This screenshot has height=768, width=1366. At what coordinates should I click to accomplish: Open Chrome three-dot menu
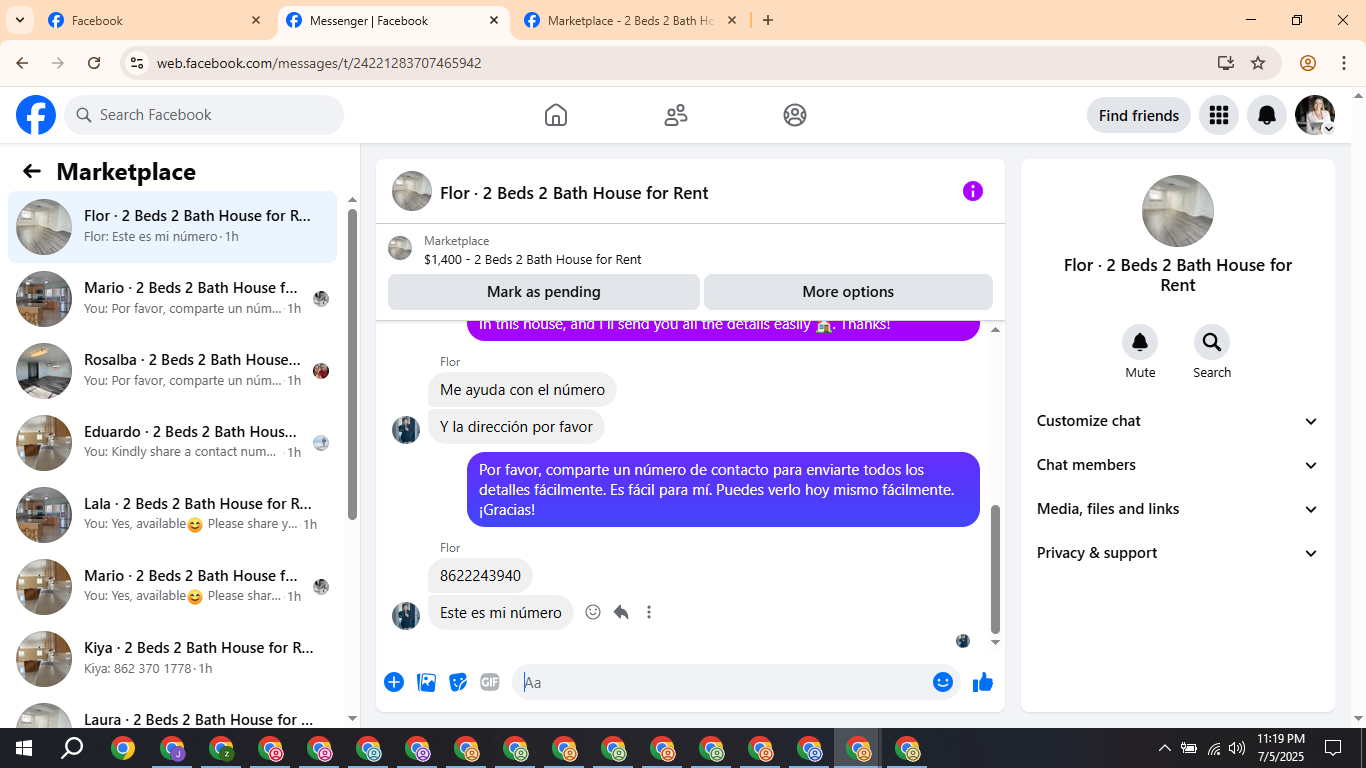pyautogui.click(x=1343, y=63)
